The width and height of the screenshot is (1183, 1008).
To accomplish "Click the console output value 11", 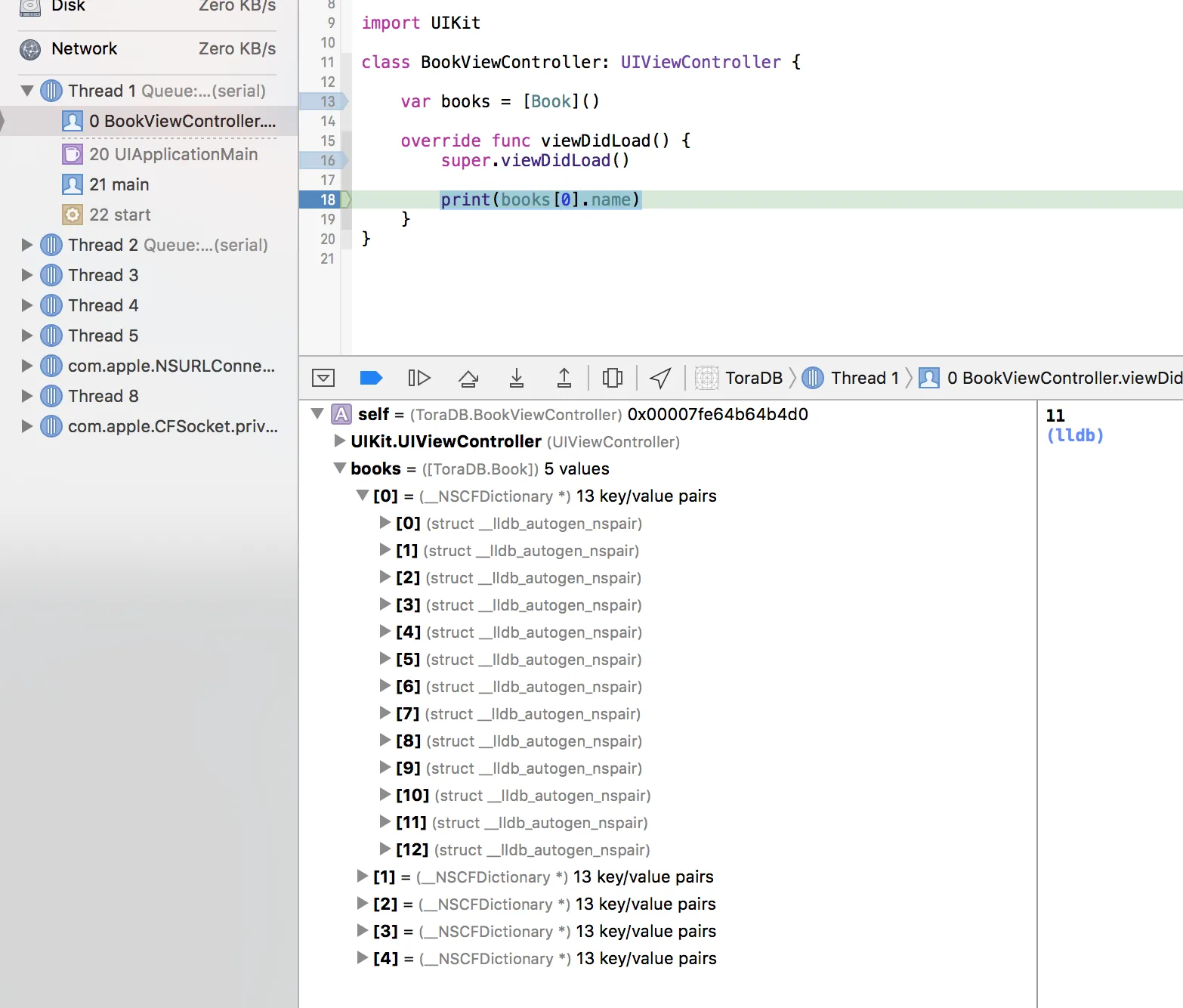I will (x=1055, y=416).
